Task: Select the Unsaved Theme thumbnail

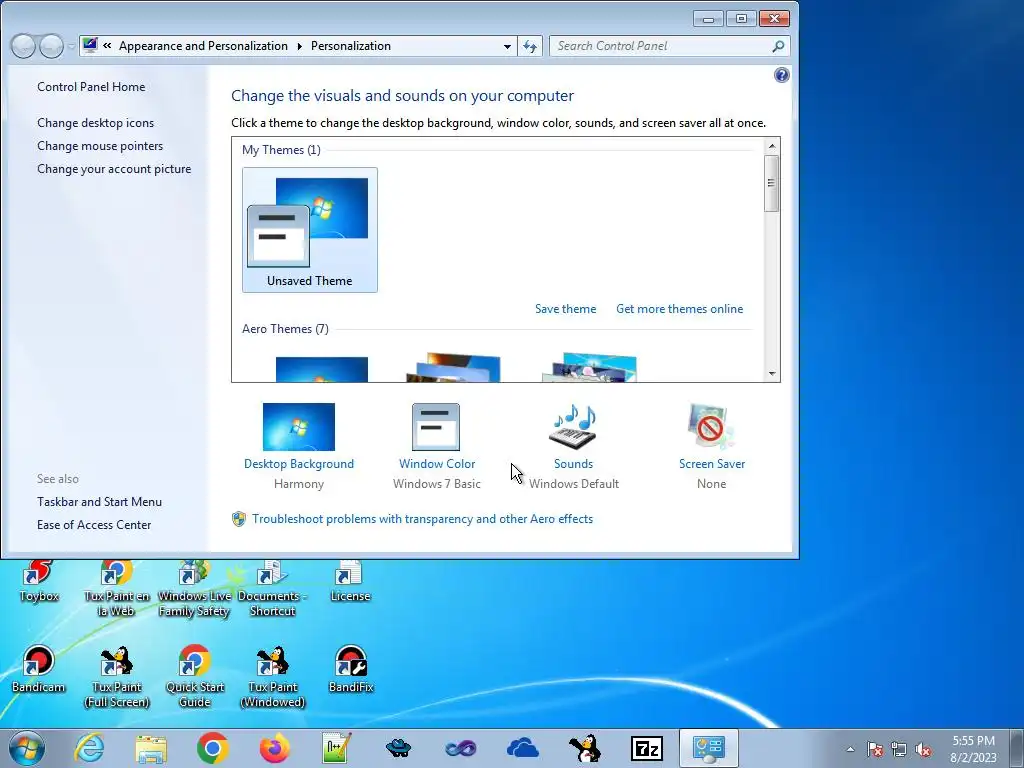Action: (x=310, y=230)
